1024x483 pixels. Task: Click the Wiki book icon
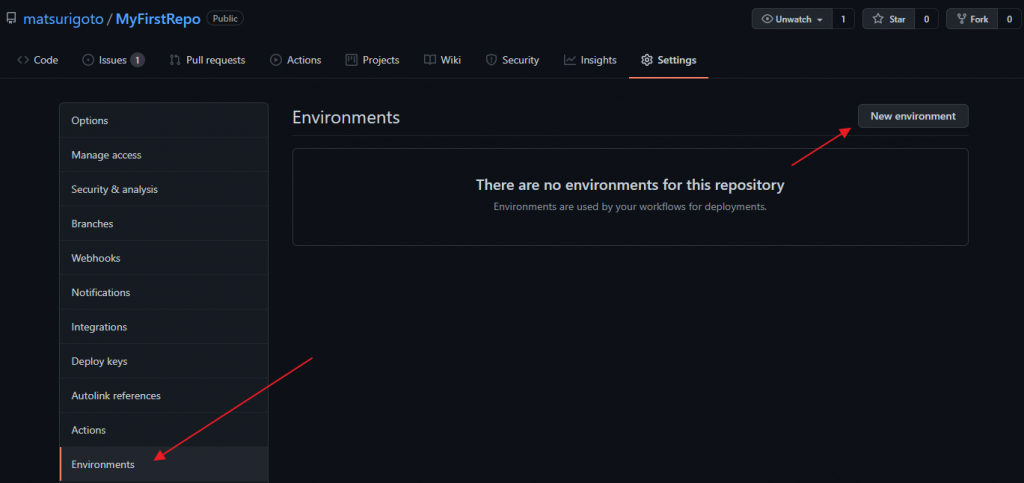tap(430, 60)
